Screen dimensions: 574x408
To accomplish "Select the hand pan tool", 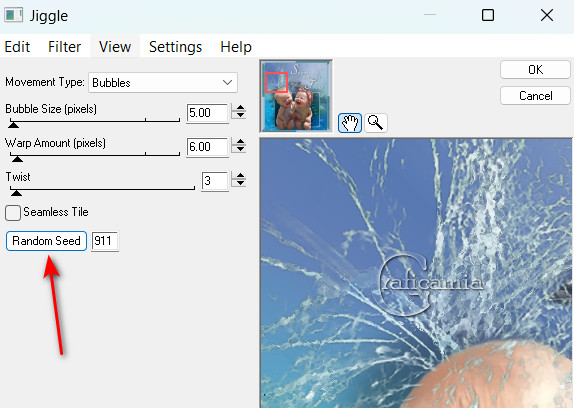I will tap(350, 123).
